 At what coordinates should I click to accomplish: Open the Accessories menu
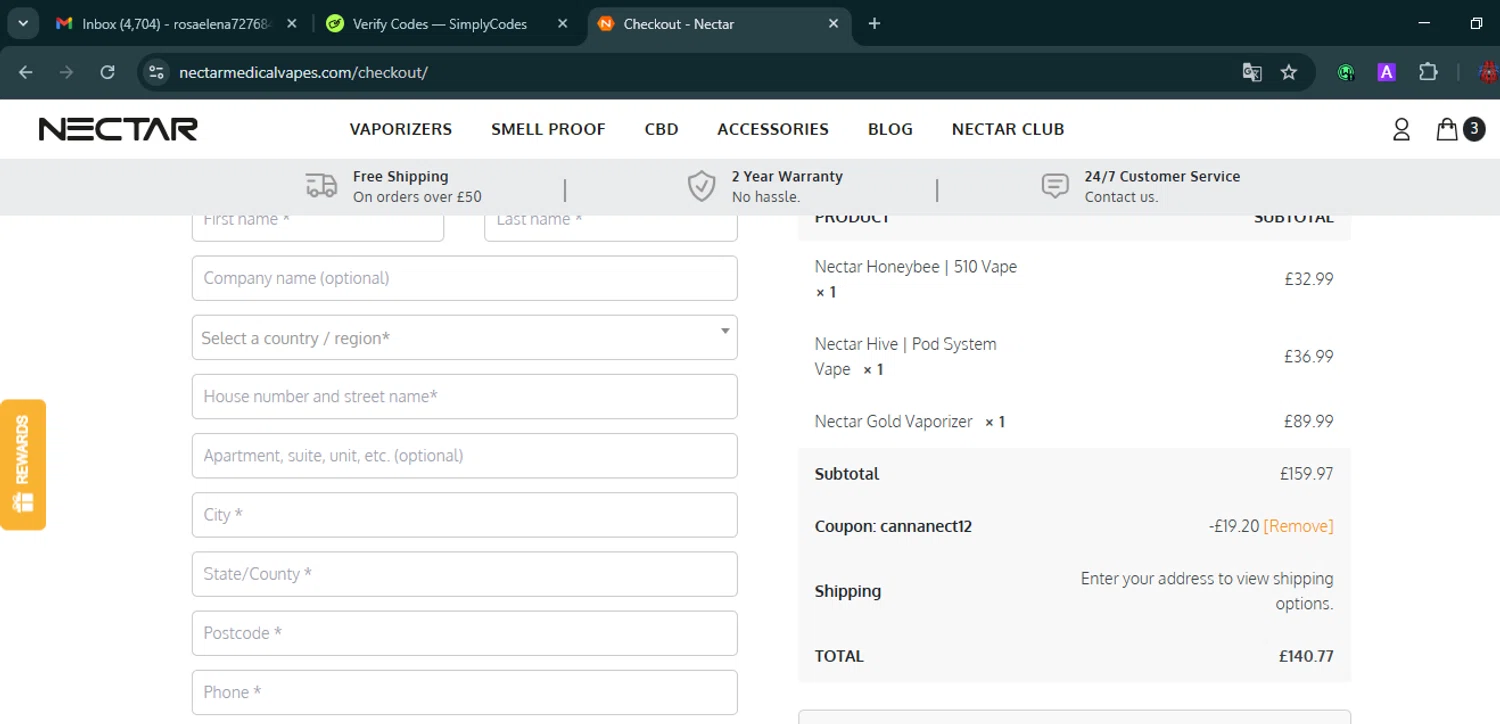click(x=773, y=129)
